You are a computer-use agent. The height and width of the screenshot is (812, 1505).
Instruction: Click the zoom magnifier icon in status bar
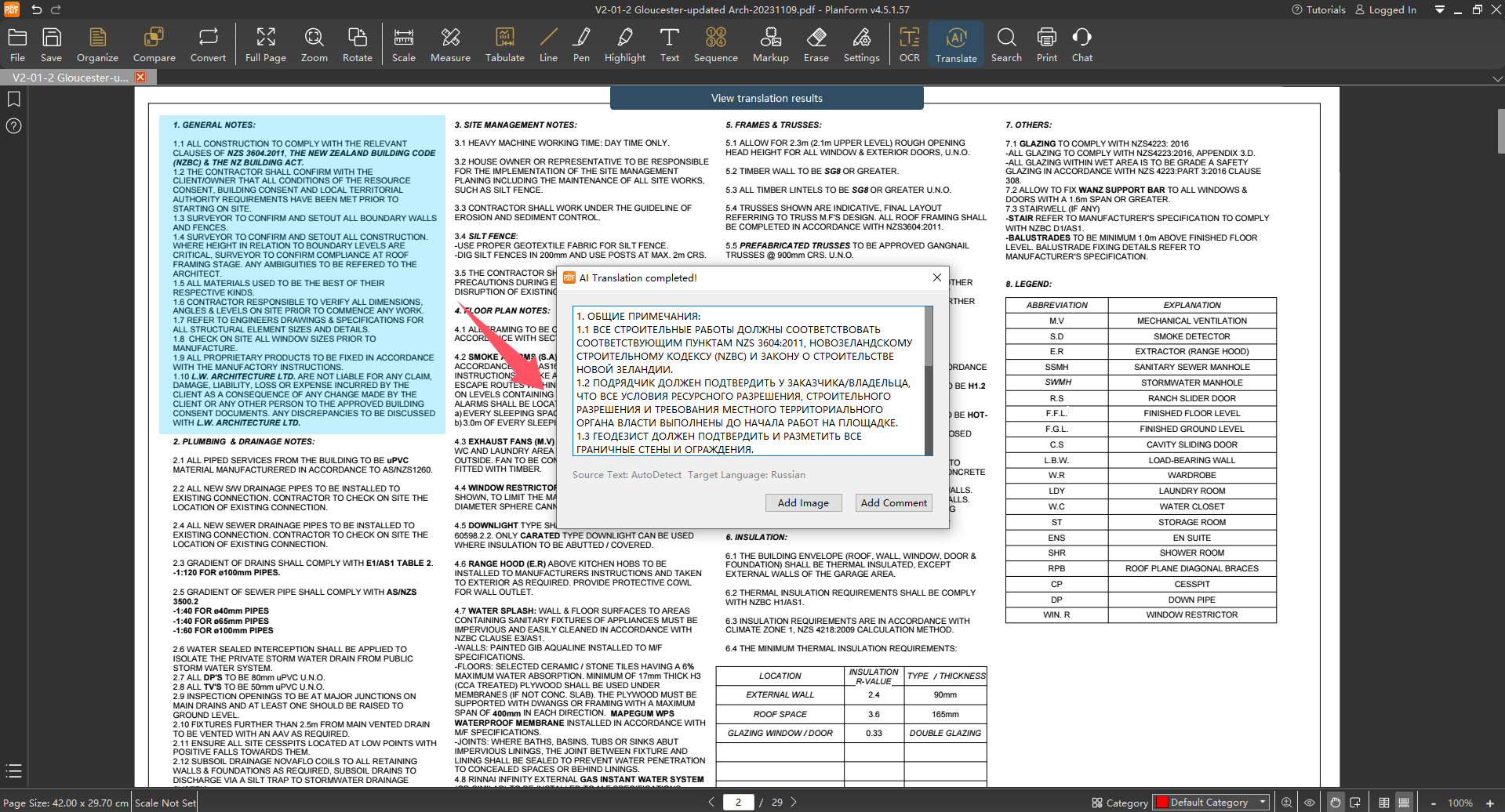point(1287,803)
